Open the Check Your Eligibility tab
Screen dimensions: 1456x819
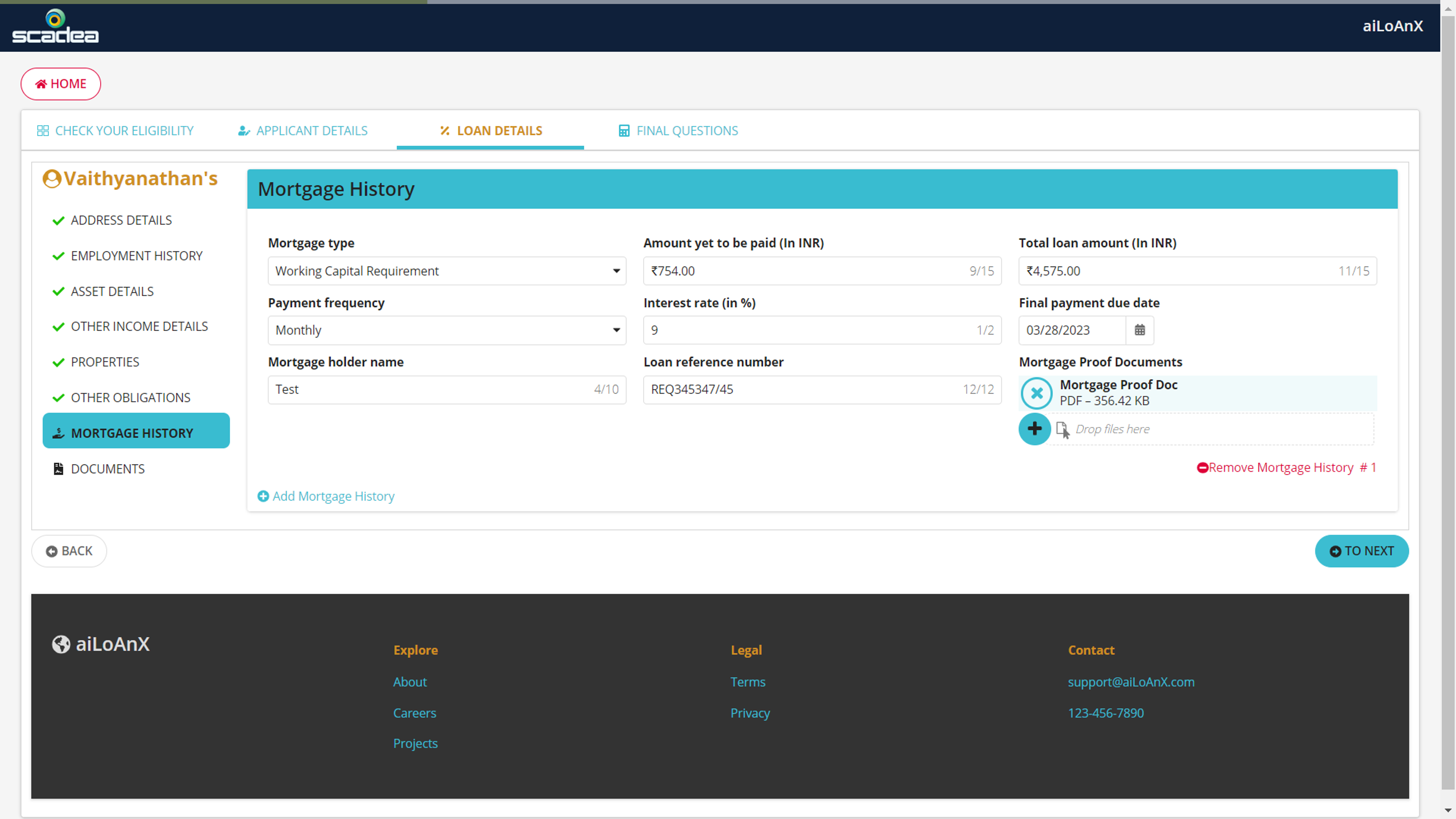coord(115,130)
